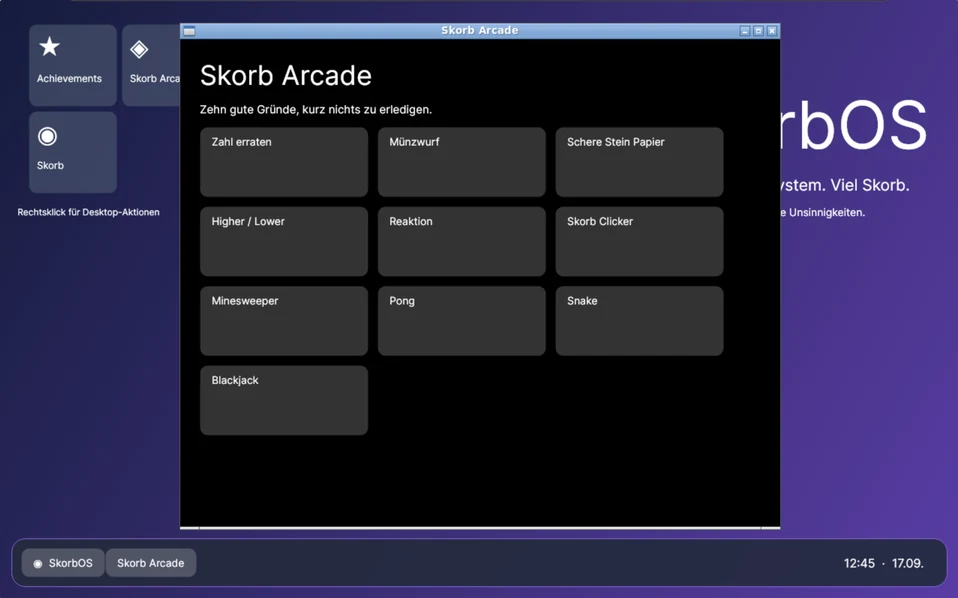
Task: Open the Schere Stein Papier game
Action: [x=640, y=162]
